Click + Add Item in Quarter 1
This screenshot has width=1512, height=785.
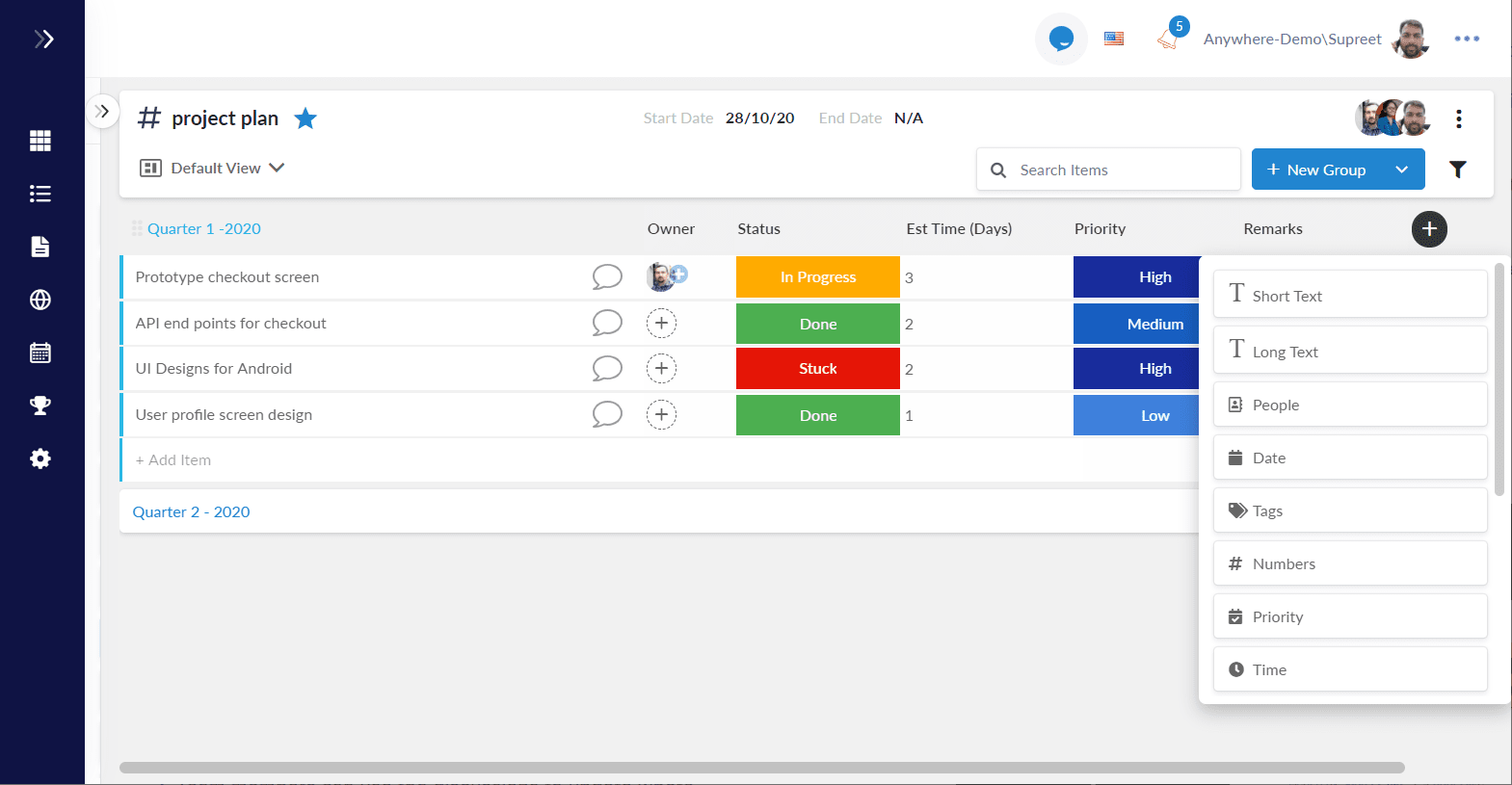pyautogui.click(x=173, y=460)
